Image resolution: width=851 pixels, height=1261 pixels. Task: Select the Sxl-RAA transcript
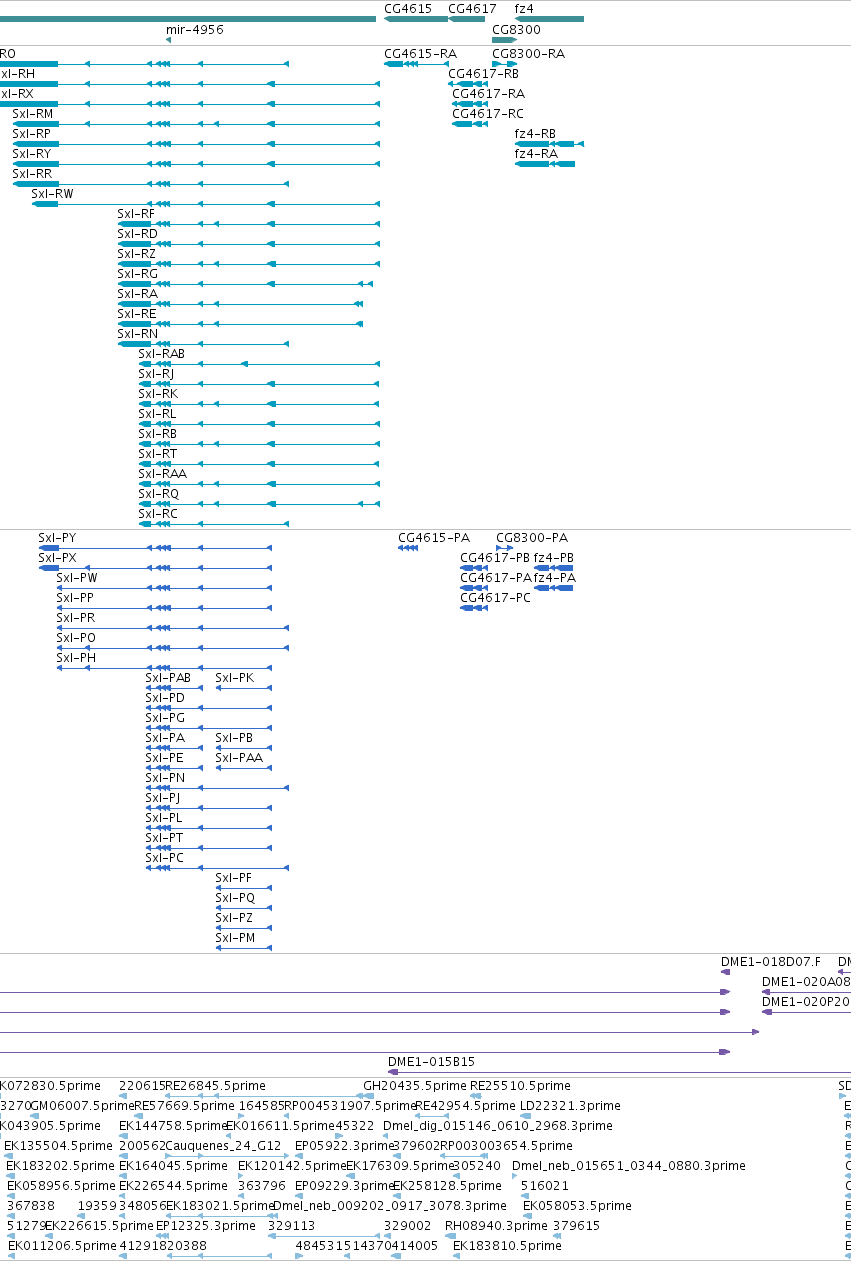(x=162, y=474)
